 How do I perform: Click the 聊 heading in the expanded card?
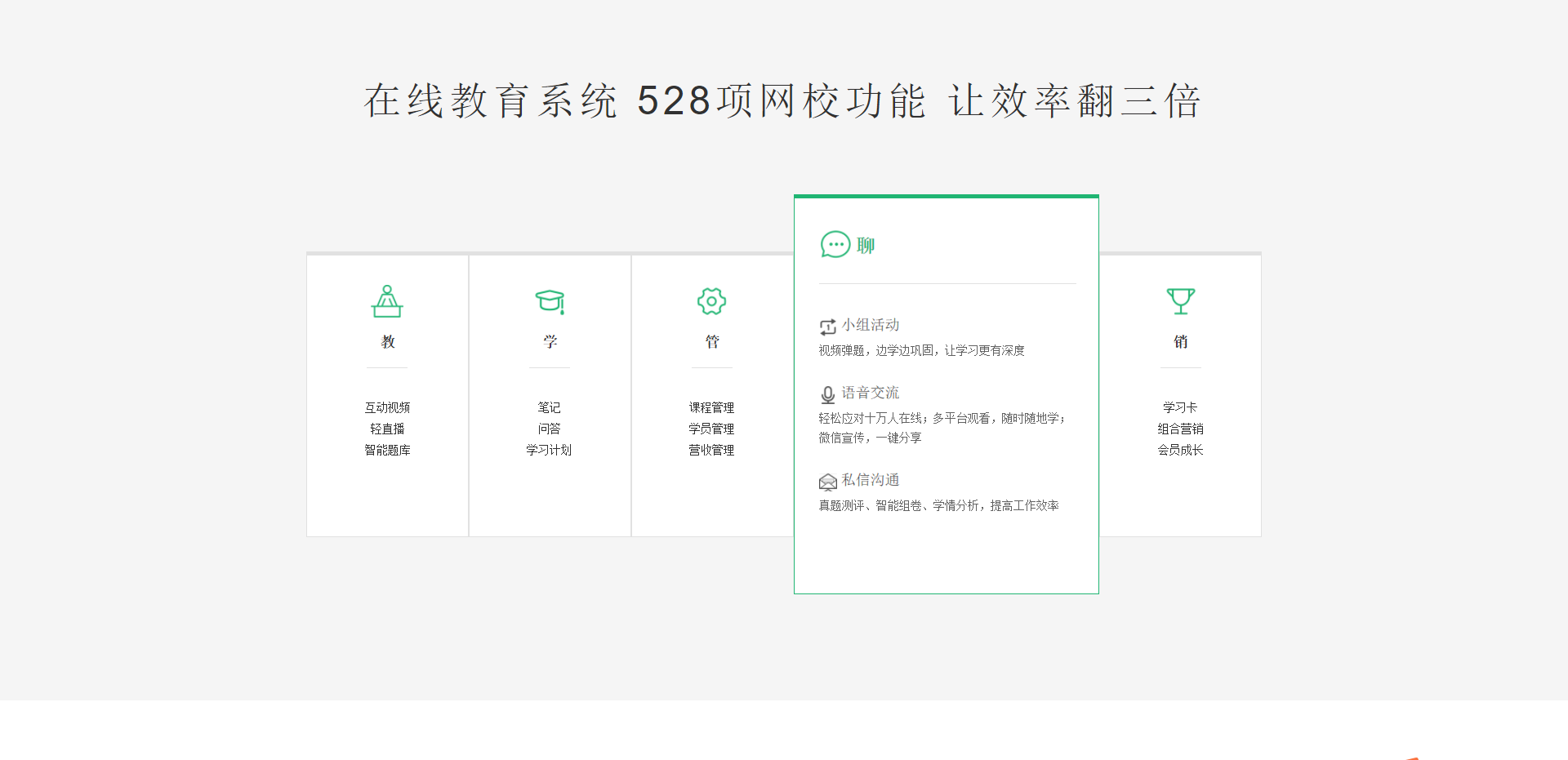coord(866,245)
